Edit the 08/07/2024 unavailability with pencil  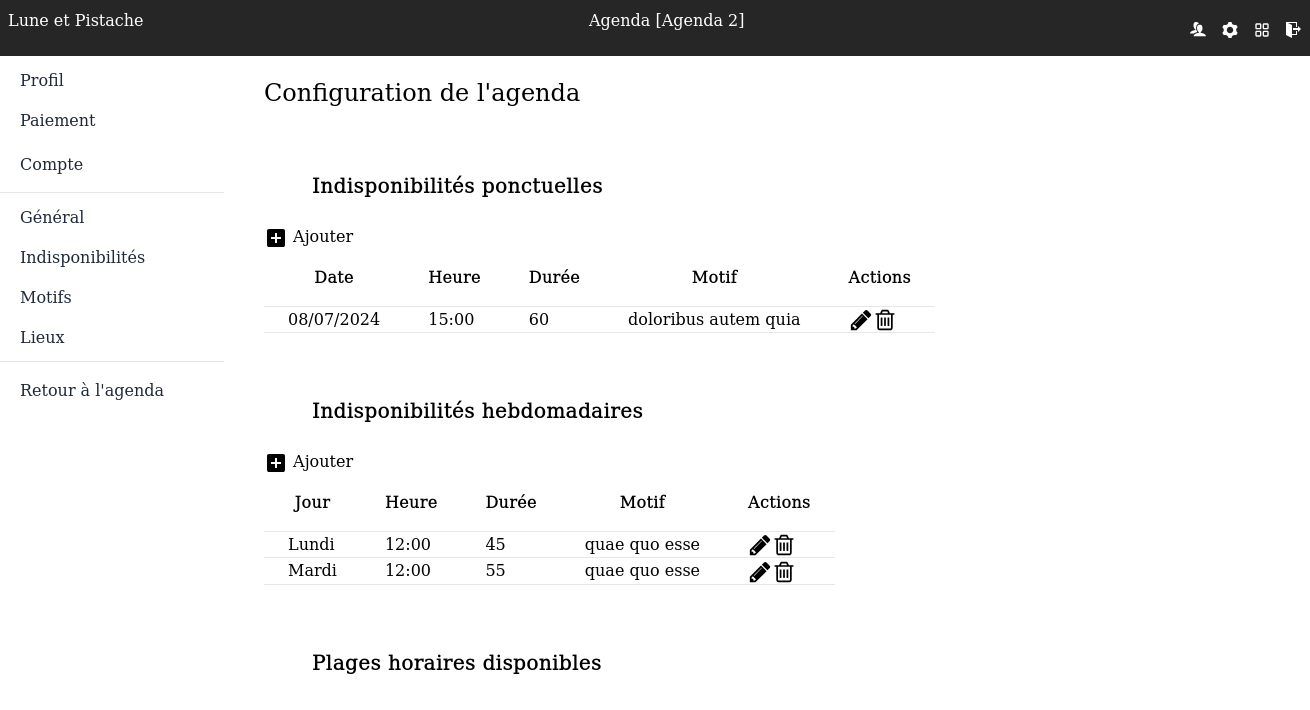point(860,320)
